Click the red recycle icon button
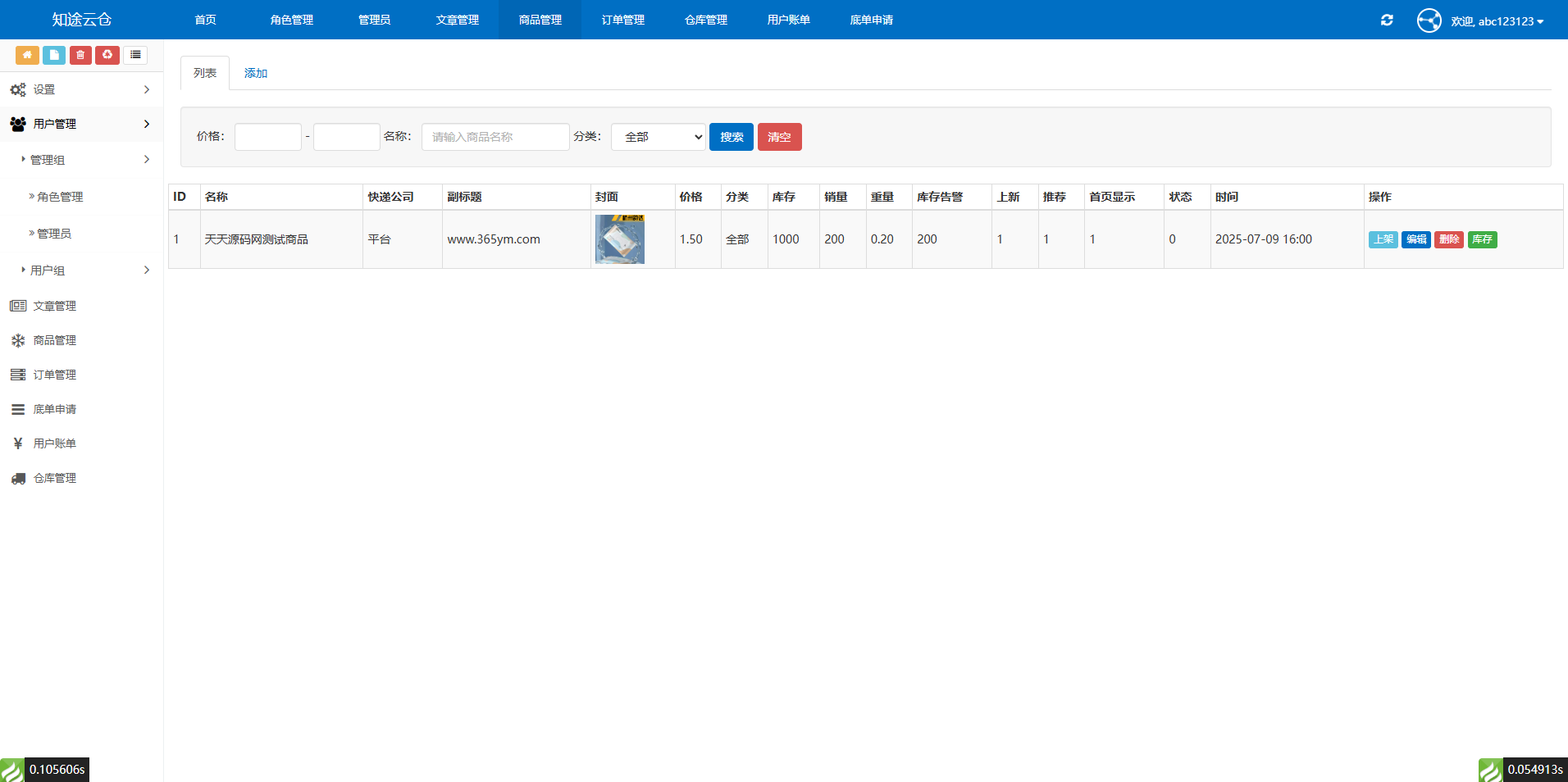The height and width of the screenshot is (782, 1568). (x=107, y=55)
